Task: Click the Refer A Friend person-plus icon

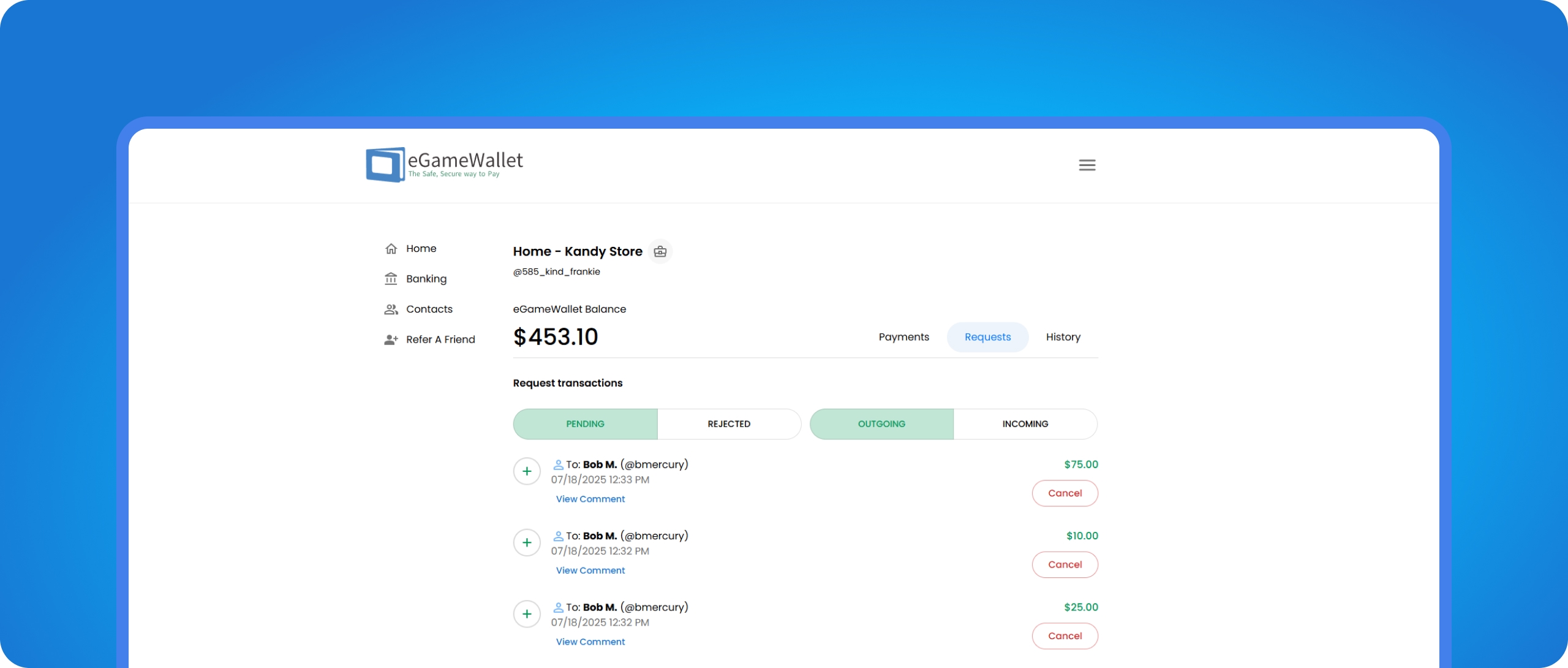Action: coord(391,340)
